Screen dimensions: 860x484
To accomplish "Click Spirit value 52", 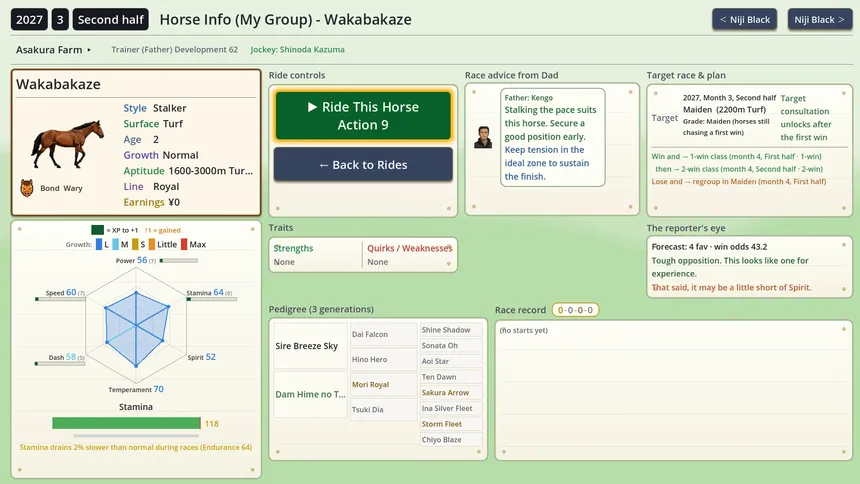I will 211,357.
